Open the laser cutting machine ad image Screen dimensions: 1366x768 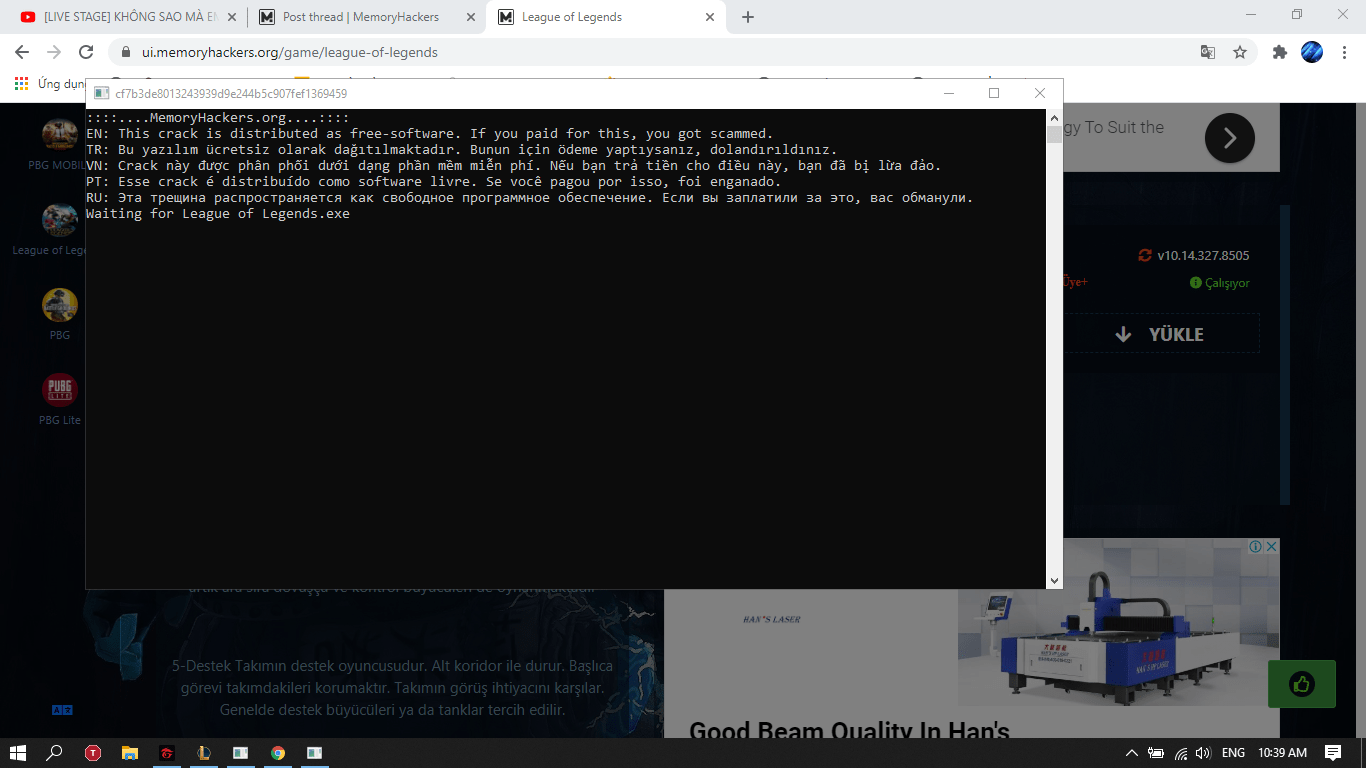pos(1118,624)
